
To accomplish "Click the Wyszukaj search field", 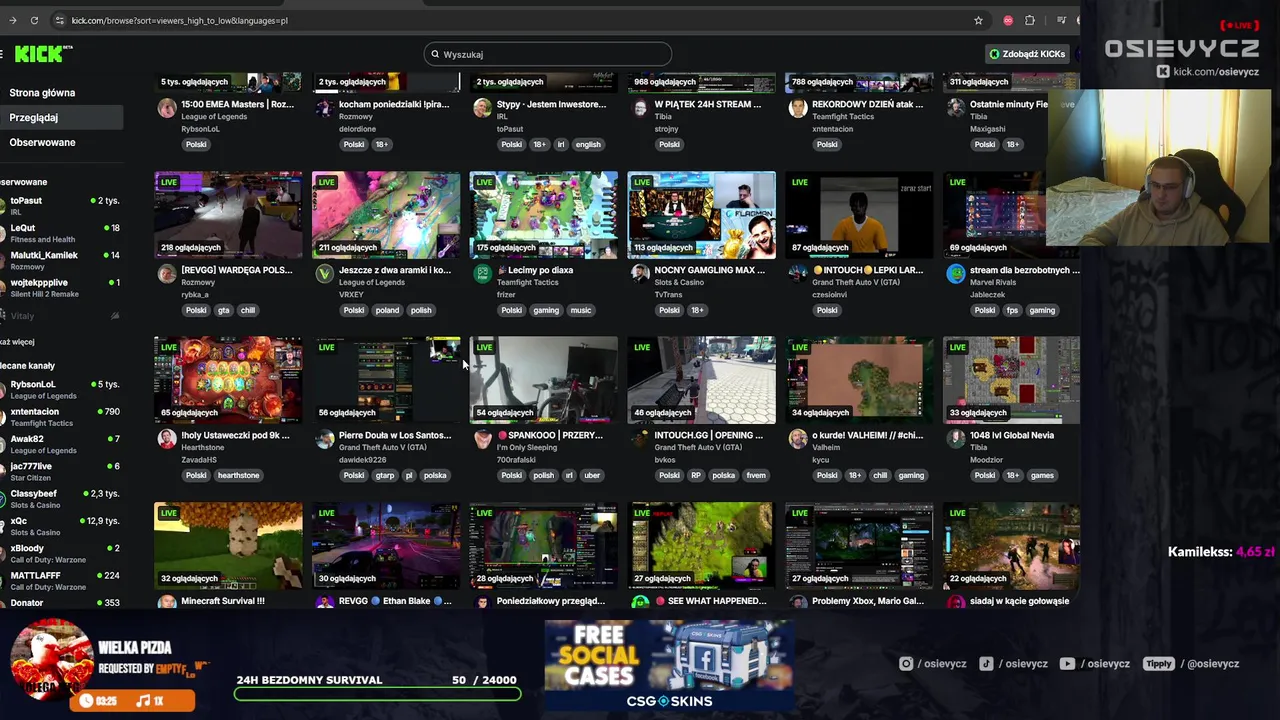I will pos(547,54).
